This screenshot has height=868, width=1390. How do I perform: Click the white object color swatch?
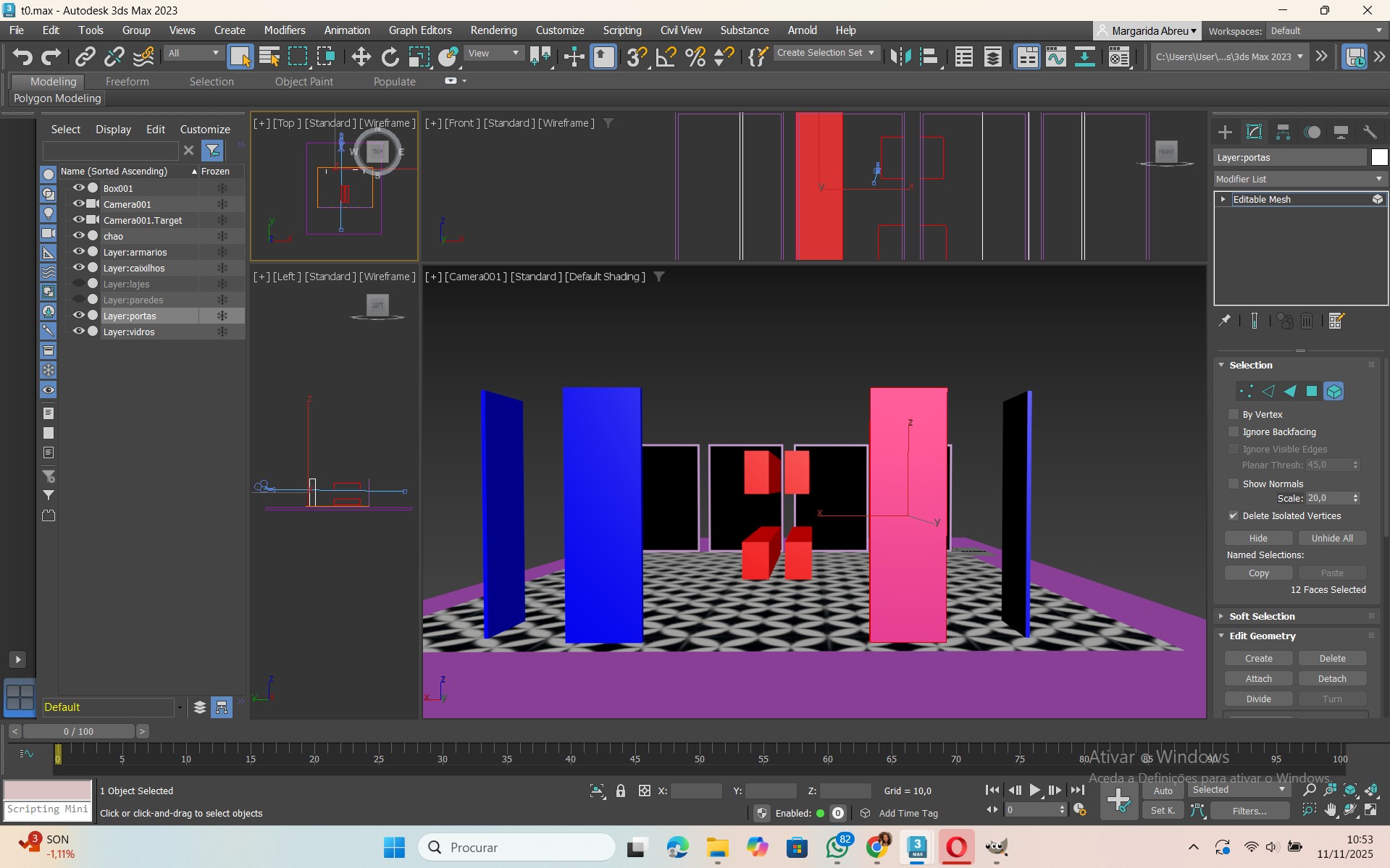(1379, 157)
